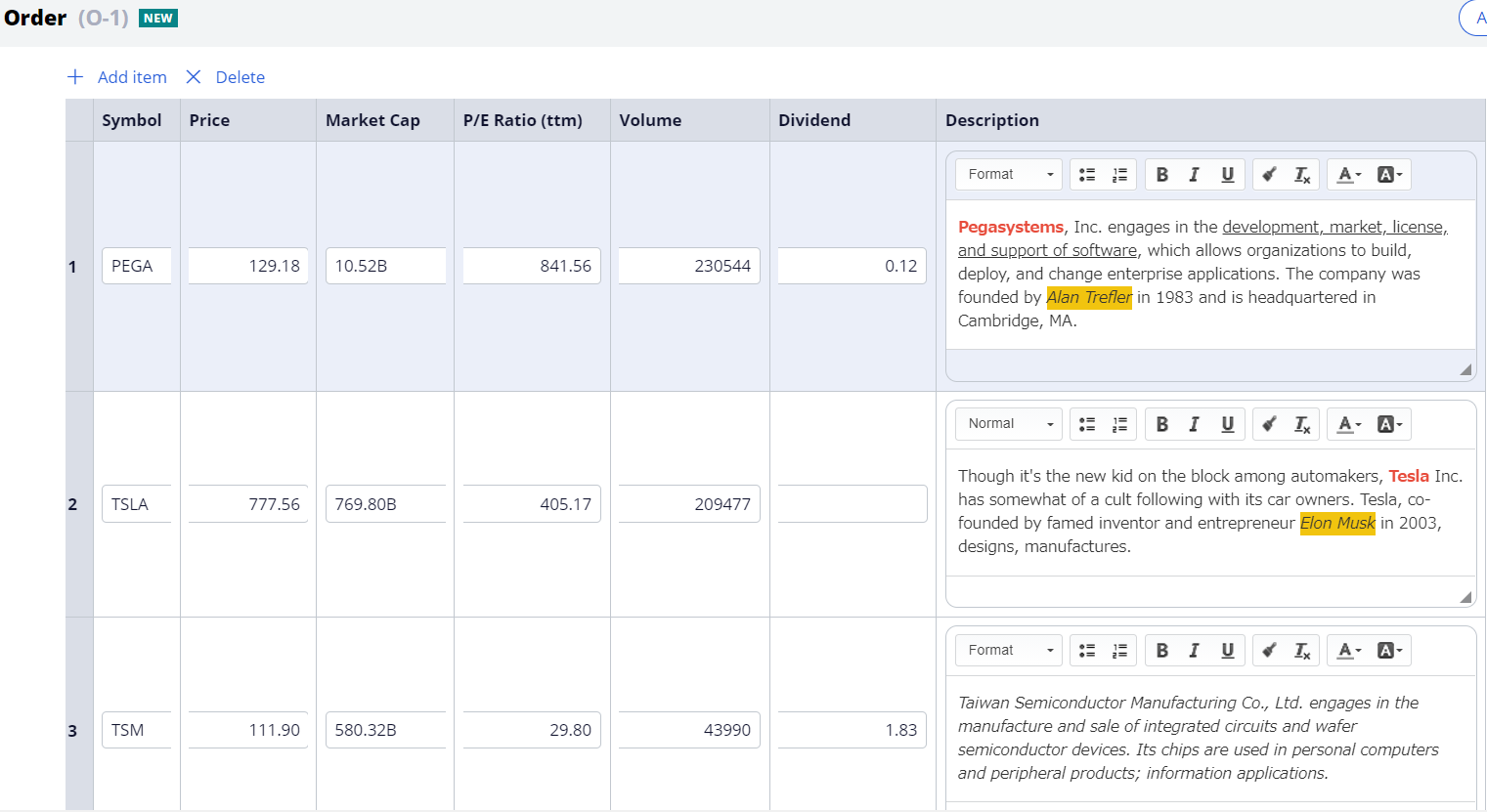Toggle underline in TSLA description editor
The width and height of the screenshot is (1487, 812).
pos(1227,424)
